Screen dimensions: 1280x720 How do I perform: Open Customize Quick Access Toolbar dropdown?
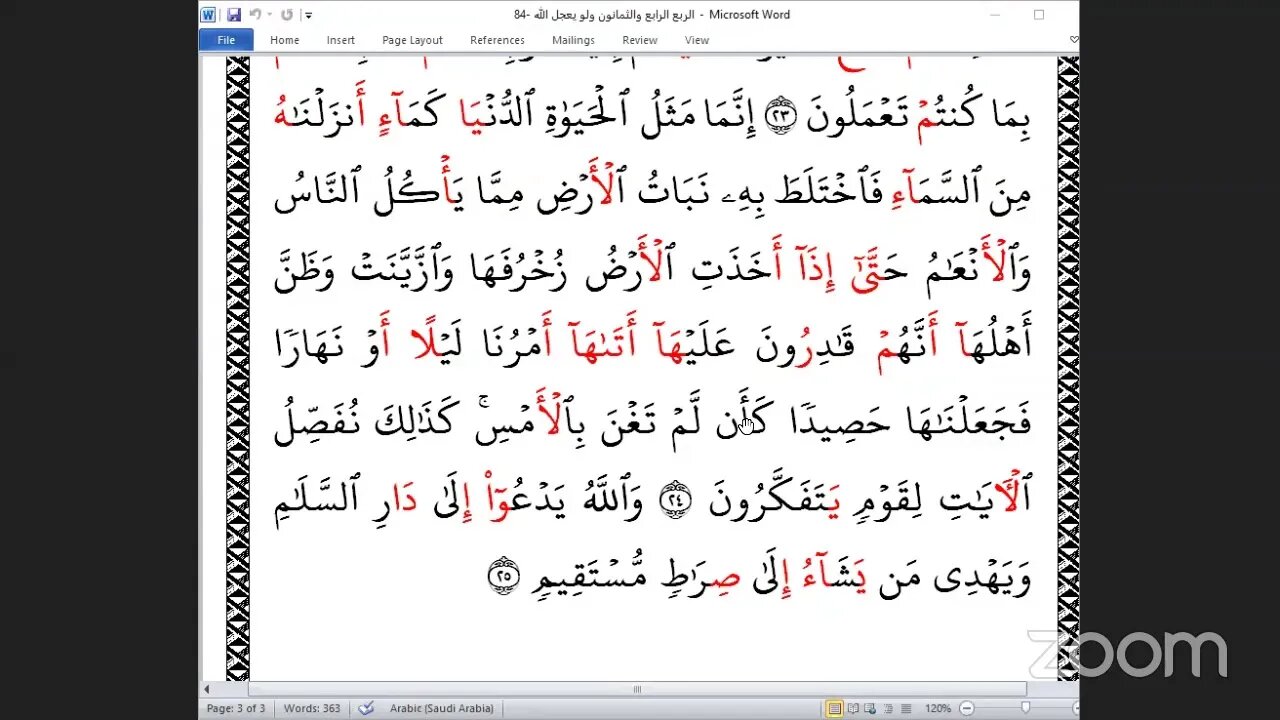tap(309, 15)
